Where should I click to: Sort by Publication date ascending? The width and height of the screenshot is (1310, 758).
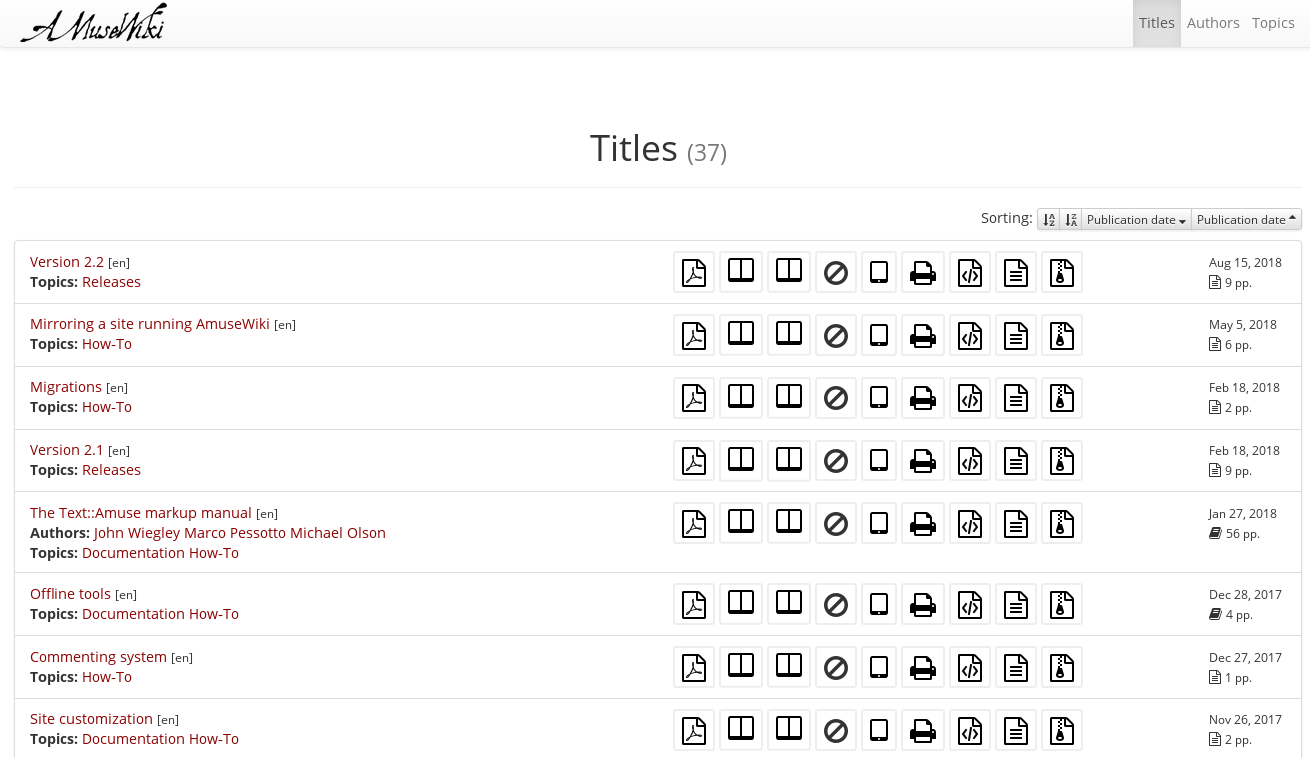[1246, 219]
